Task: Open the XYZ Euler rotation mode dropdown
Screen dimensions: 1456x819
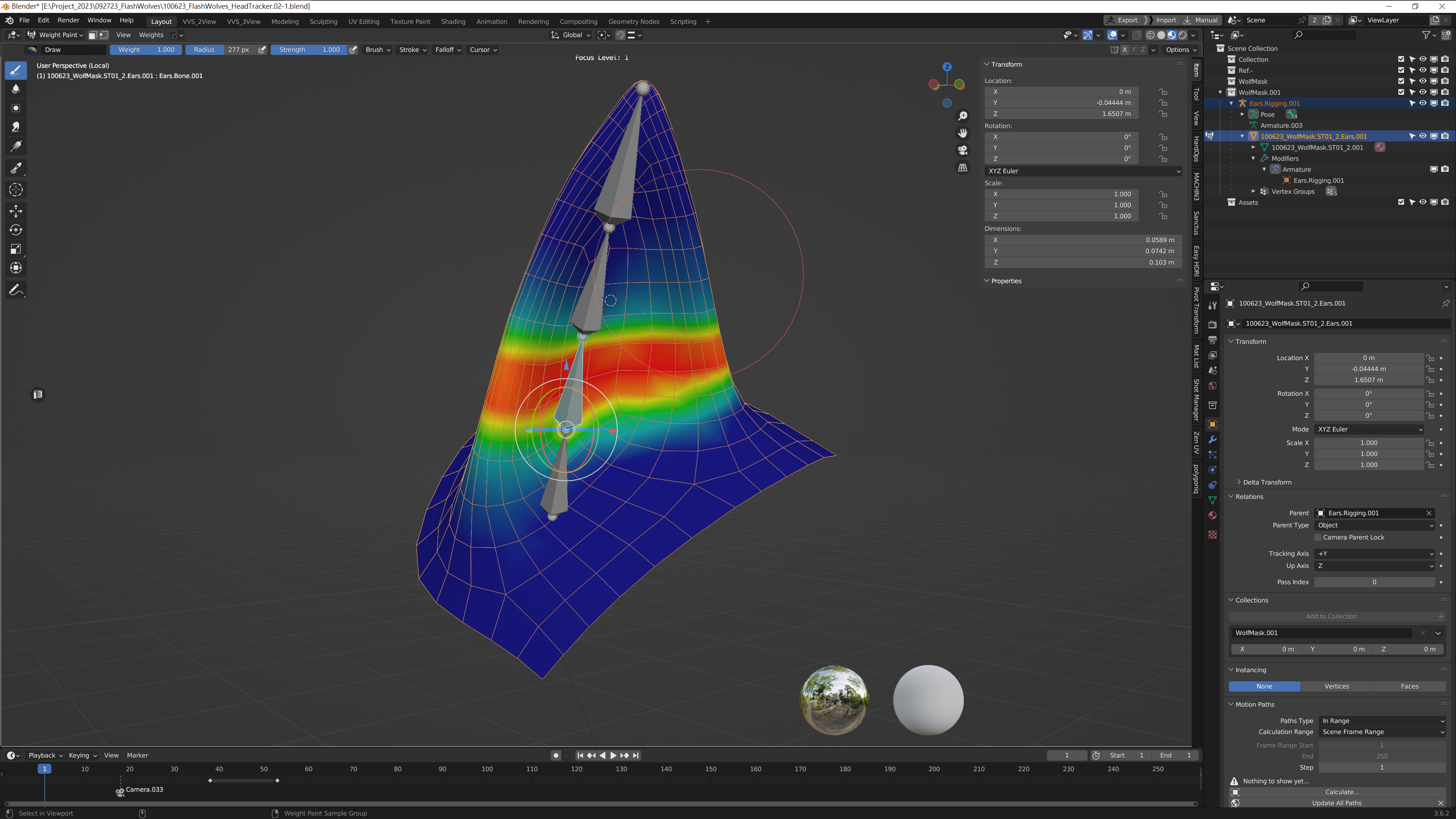Action: pyautogui.click(x=1083, y=171)
